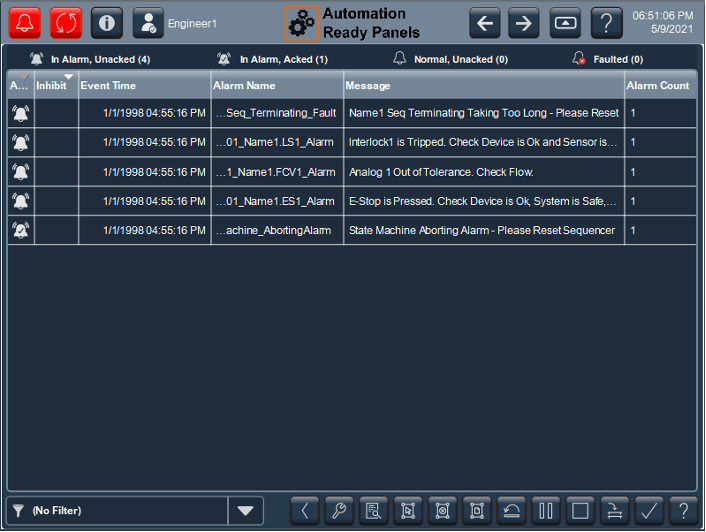Image resolution: width=706 pixels, height=532 pixels.
Task: Click bell icon of ES1_Alarm row
Action: pyautogui.click(x=21, y=201)
